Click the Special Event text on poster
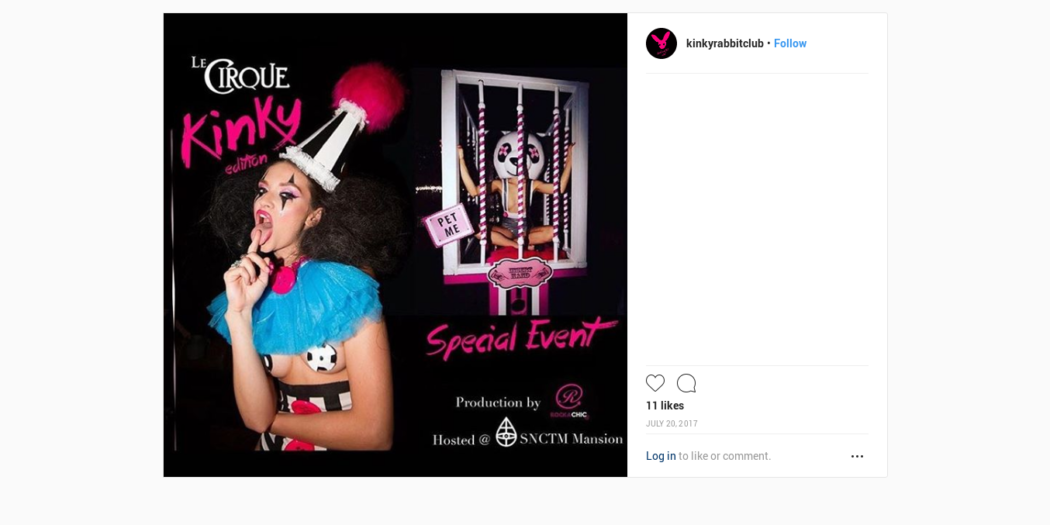 point(520,338)
